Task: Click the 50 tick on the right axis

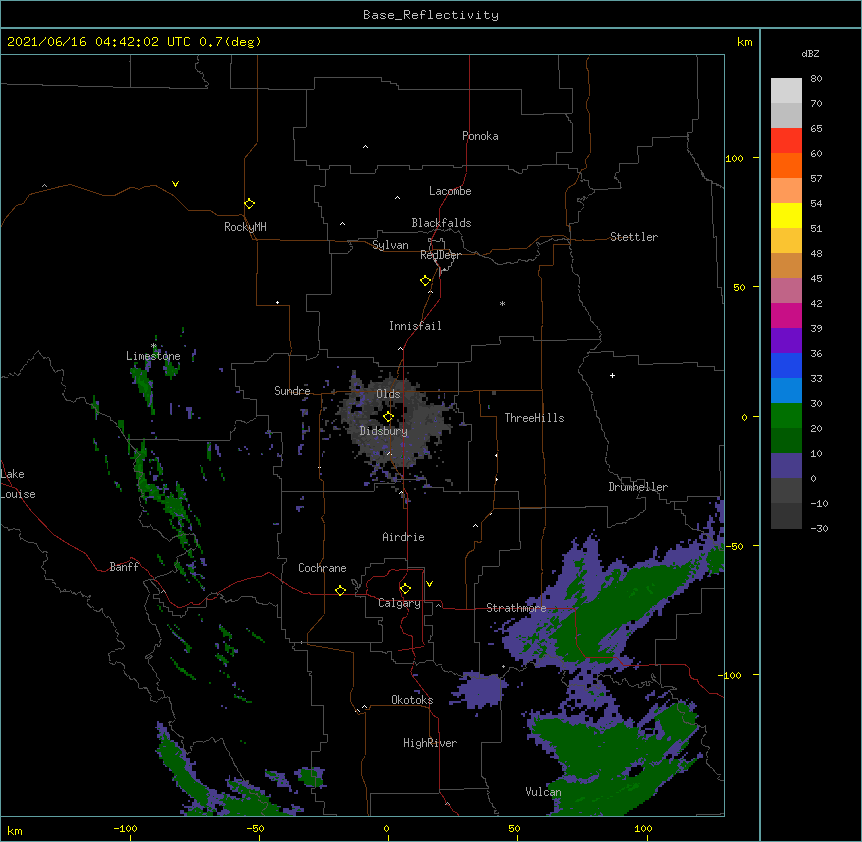Action: pos(739,287)
